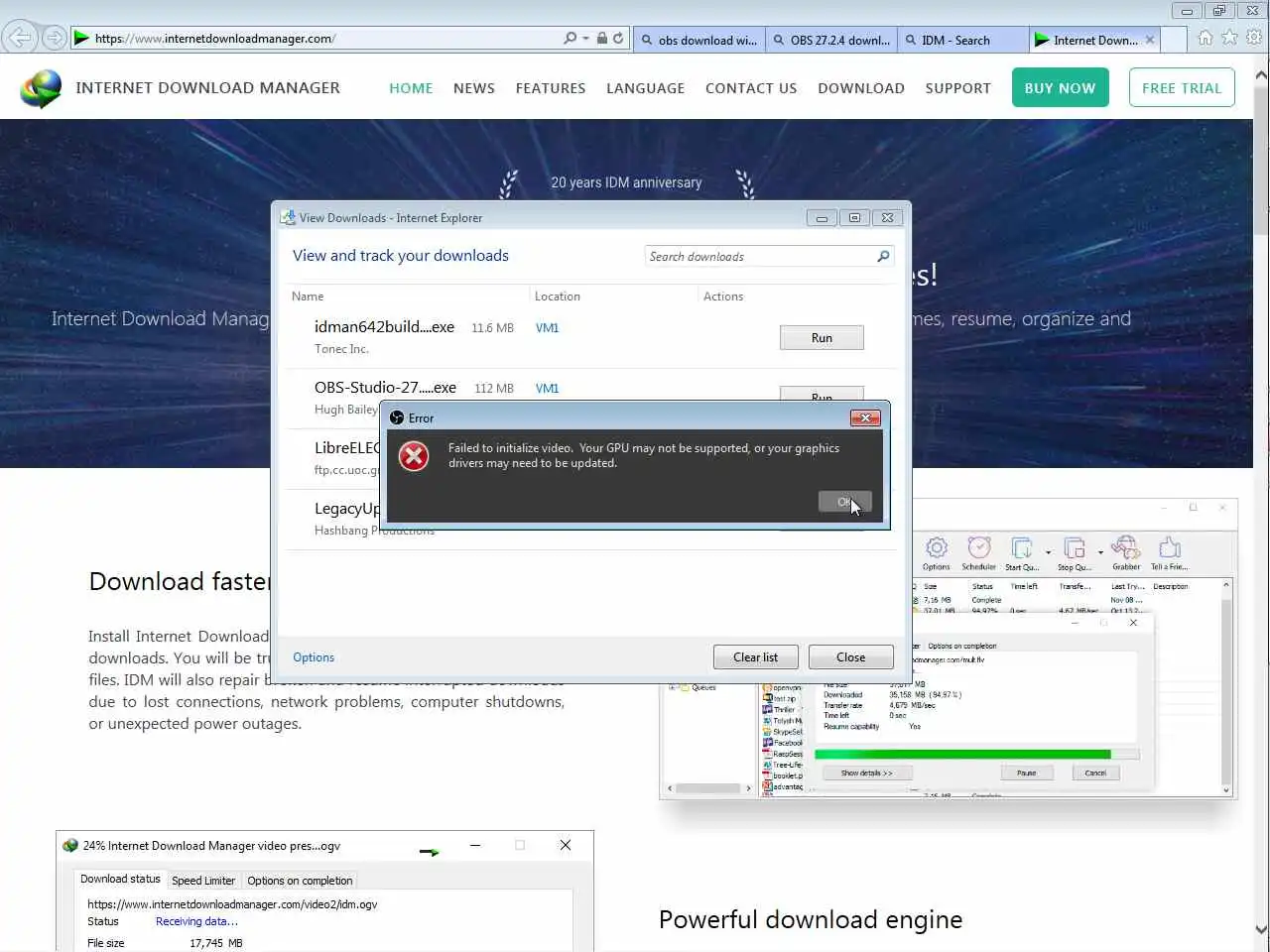Viewport: 1270px width, 952px height.
Task: Open the FEATURES navigation item
Action: [551, 88]
